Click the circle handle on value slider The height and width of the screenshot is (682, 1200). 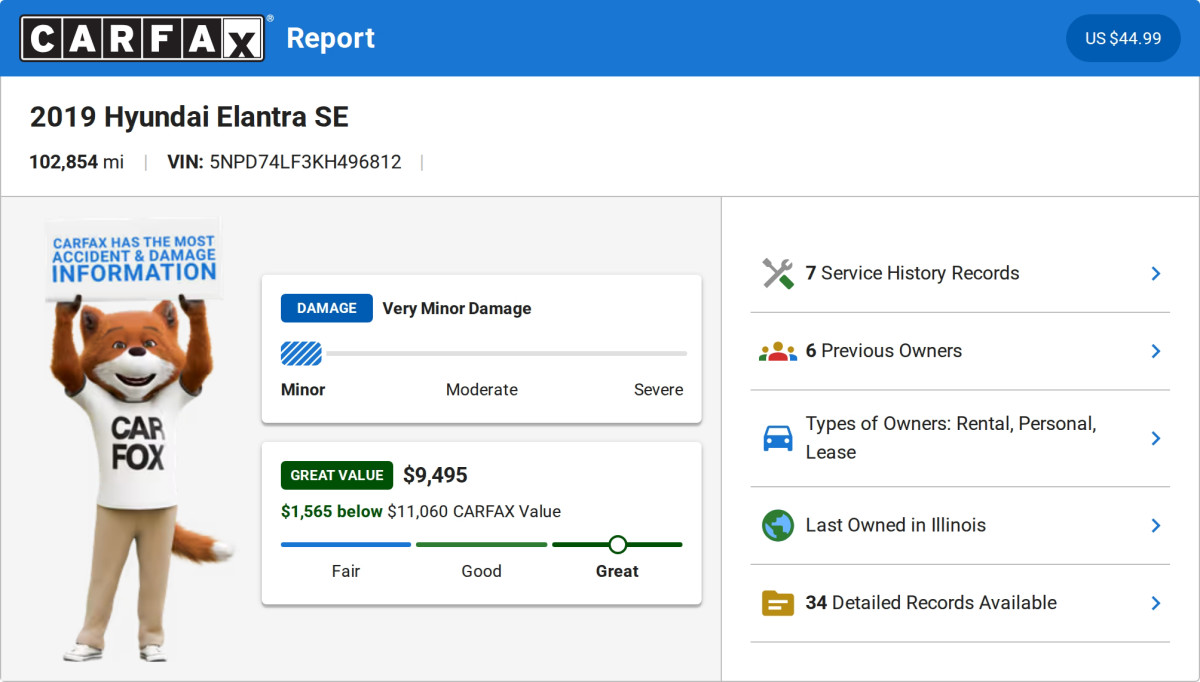(617, 545)
